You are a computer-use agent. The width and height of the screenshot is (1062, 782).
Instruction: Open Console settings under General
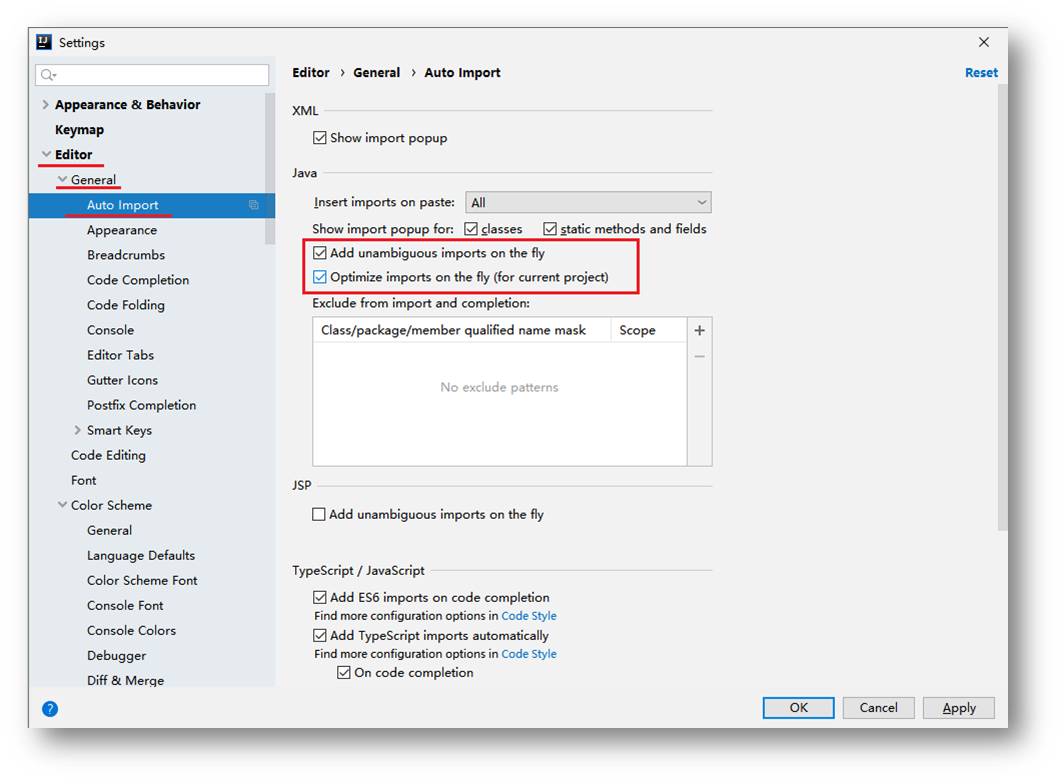pos(110,330)
